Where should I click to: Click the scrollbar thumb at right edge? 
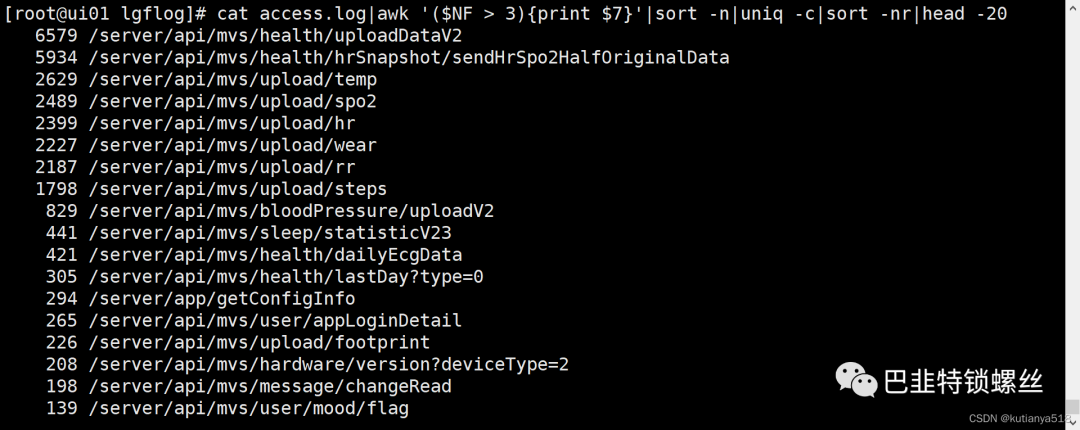pos(1073,409)
